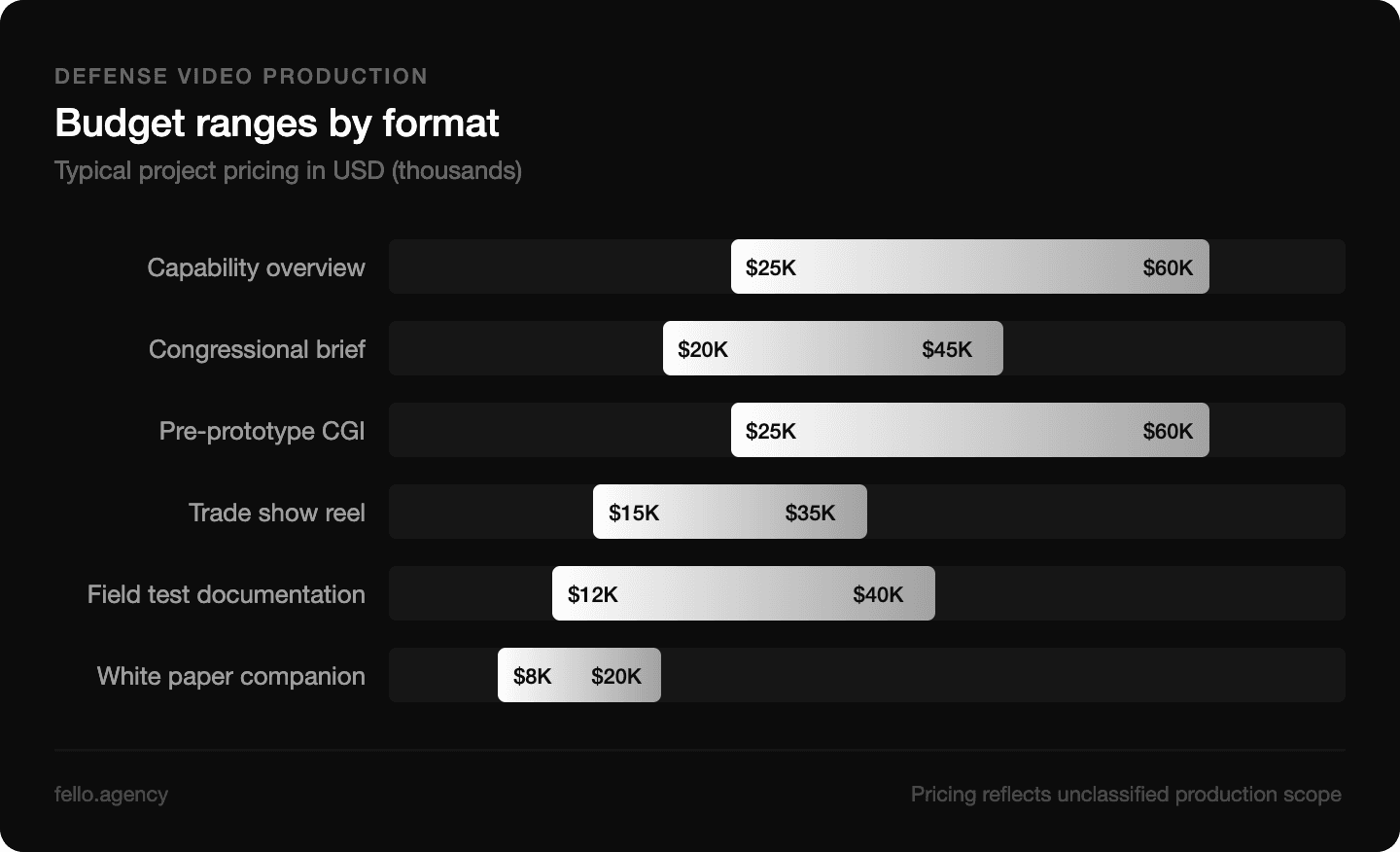Viewport: 1400px width, 852px height.
Task: Open the fello.agency footer link
Action: click(111, 795)
